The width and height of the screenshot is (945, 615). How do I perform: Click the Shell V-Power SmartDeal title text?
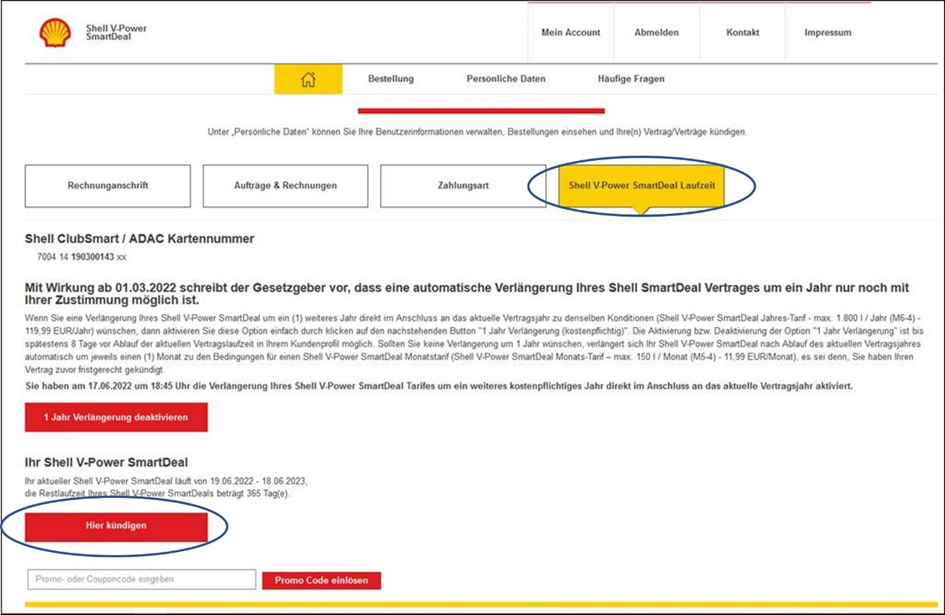coord(116,33)
